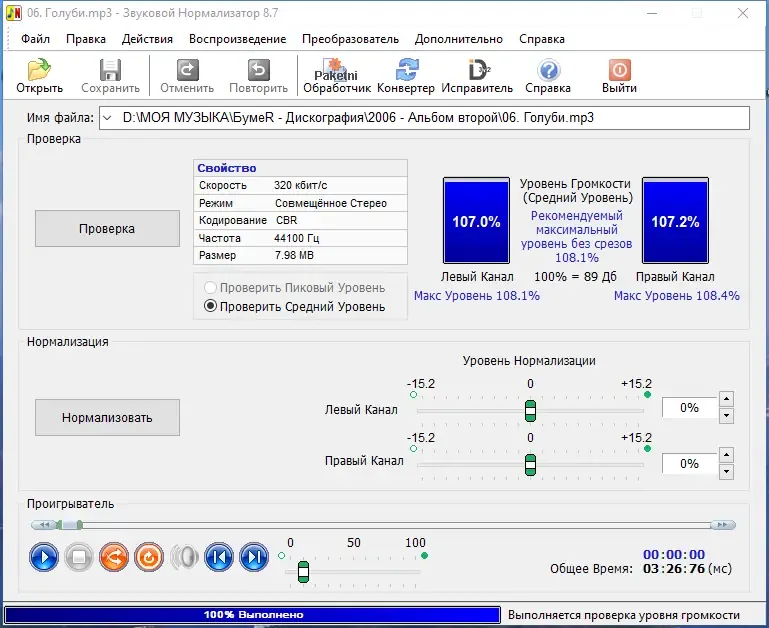Image resolution: width=769 pixels, height=628 pixels.
Task: Open the Дополнительно menu
Action: 459,39
